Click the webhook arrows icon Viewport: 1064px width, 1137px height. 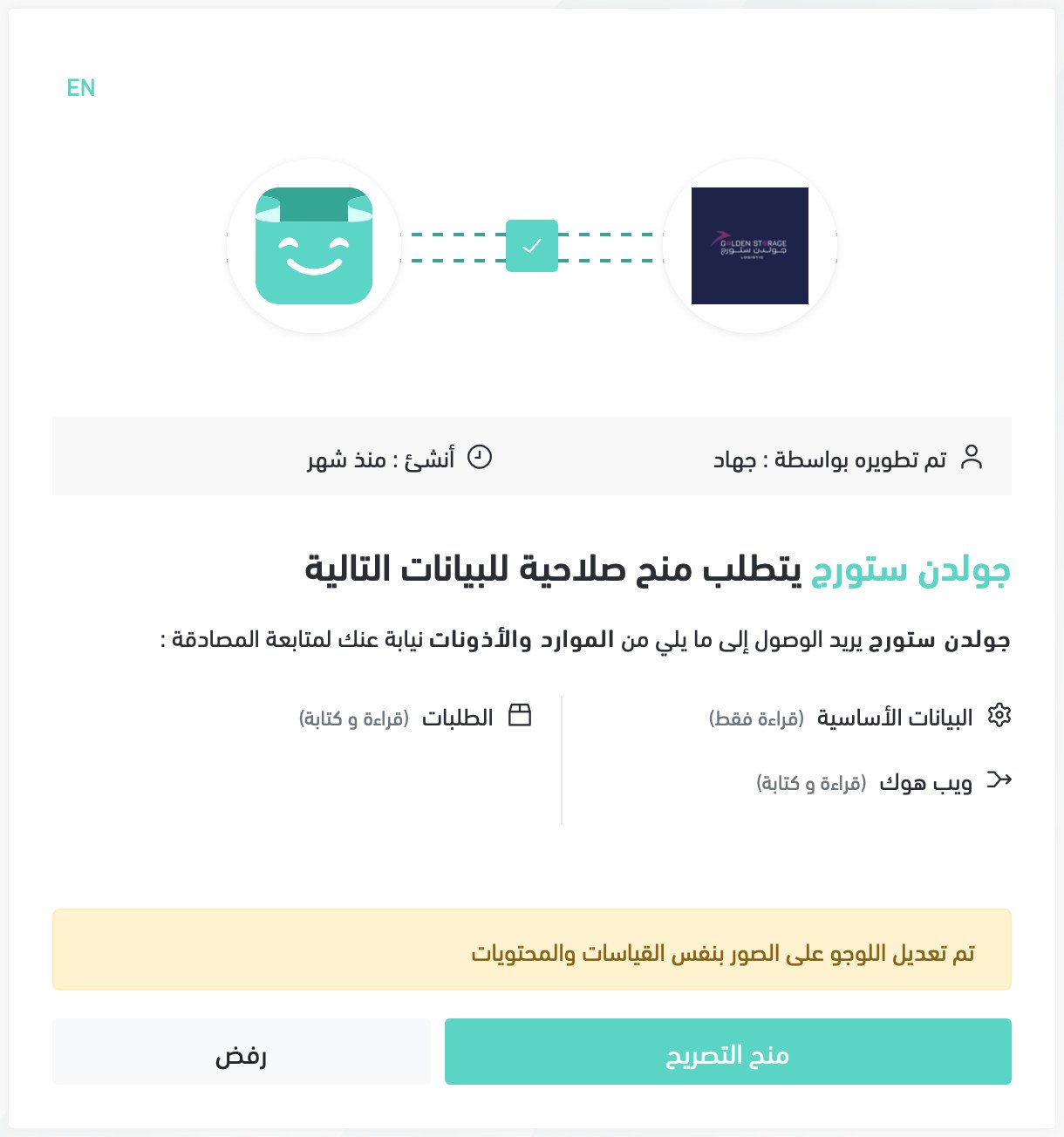pyautogui.click(x=999, y=780)
